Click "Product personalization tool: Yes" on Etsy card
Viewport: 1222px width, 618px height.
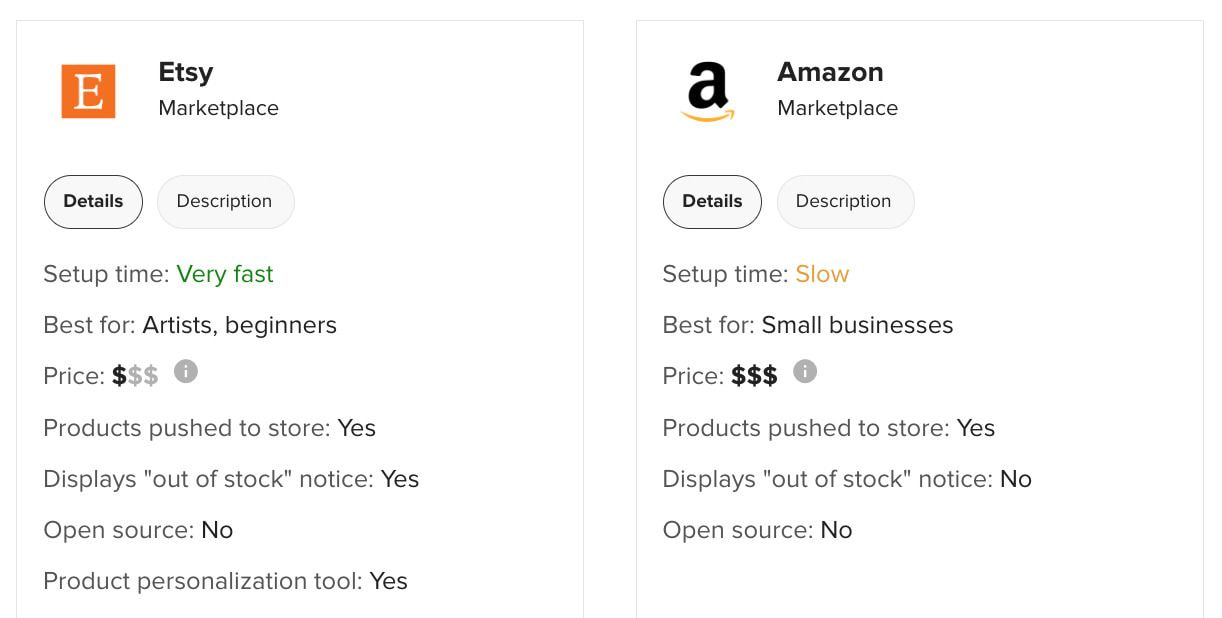(x=225, y=580)
